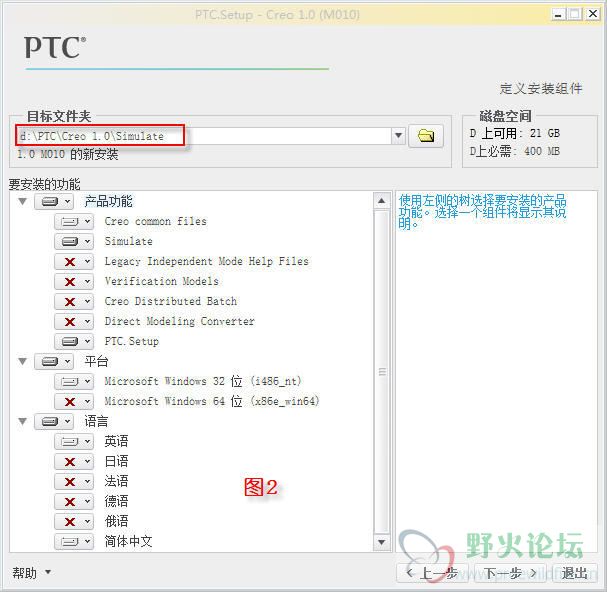Select the PTC.Setup label
The width and height of the screenshot is (607, 592).
coord(132,341)
